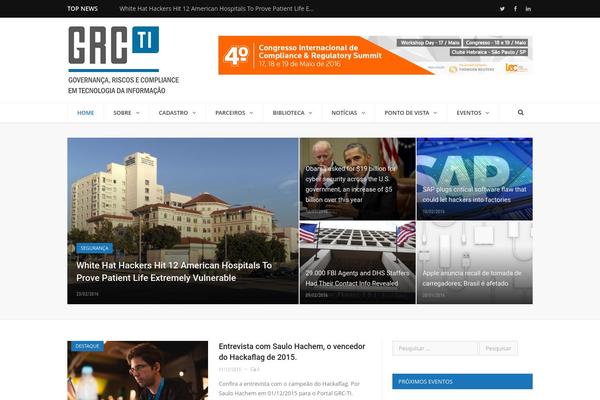
Task: Go to the Home menu item
Action: point(86,113)
